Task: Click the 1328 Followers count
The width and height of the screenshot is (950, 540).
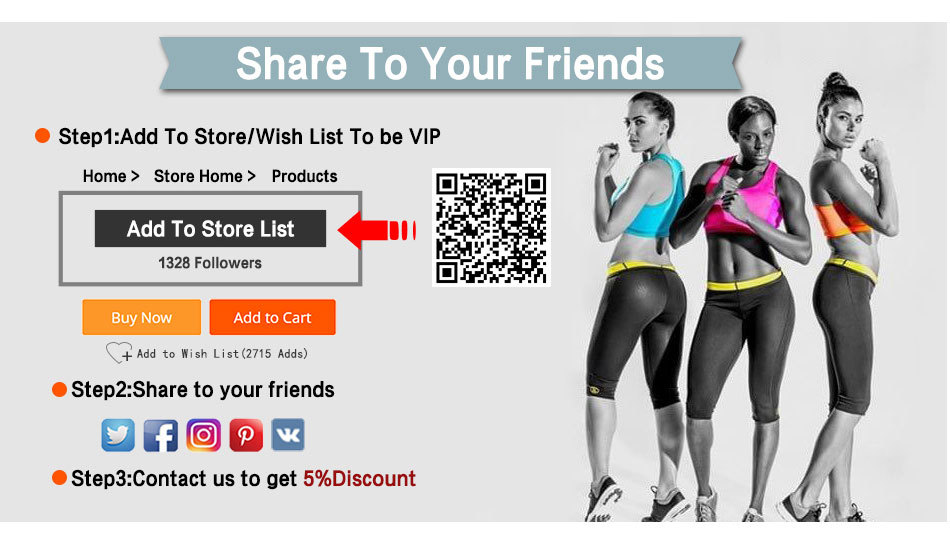Action: click(x=210, y=263)
